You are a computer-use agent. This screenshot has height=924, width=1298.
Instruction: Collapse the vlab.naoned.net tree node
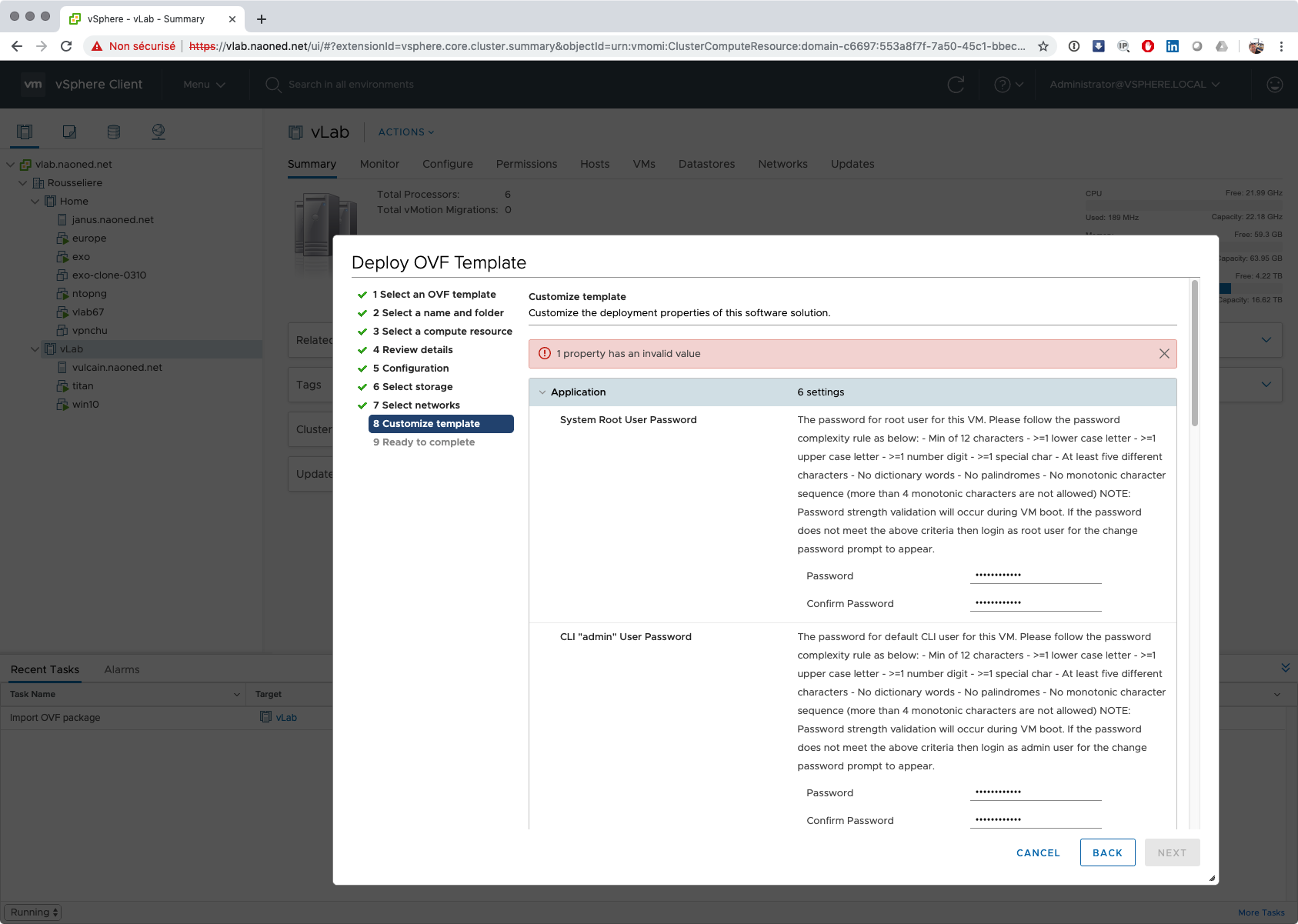pos(11,165)
